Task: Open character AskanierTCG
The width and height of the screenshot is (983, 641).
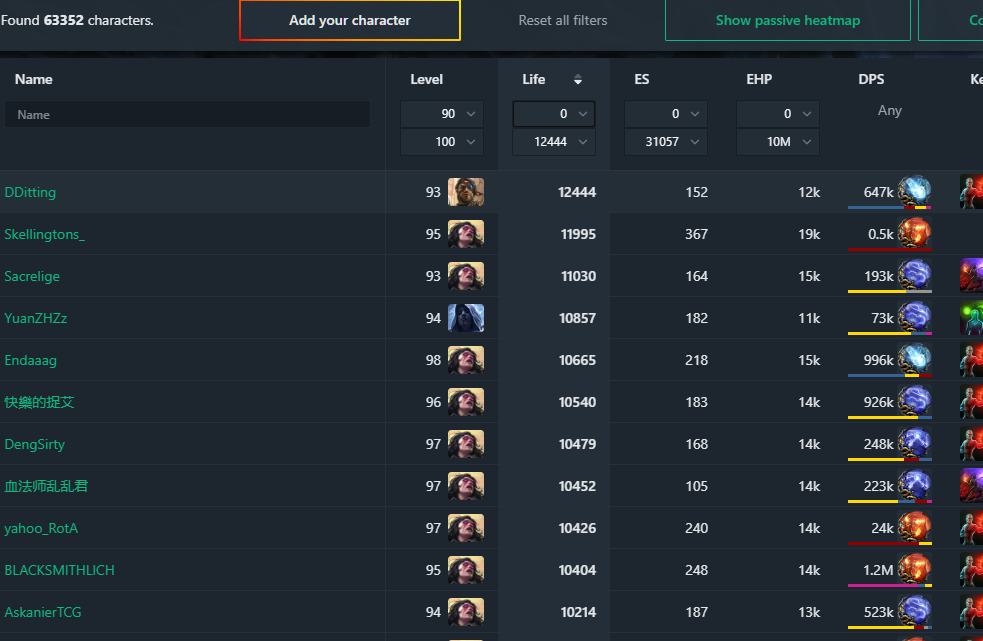Action: point(43,612)
